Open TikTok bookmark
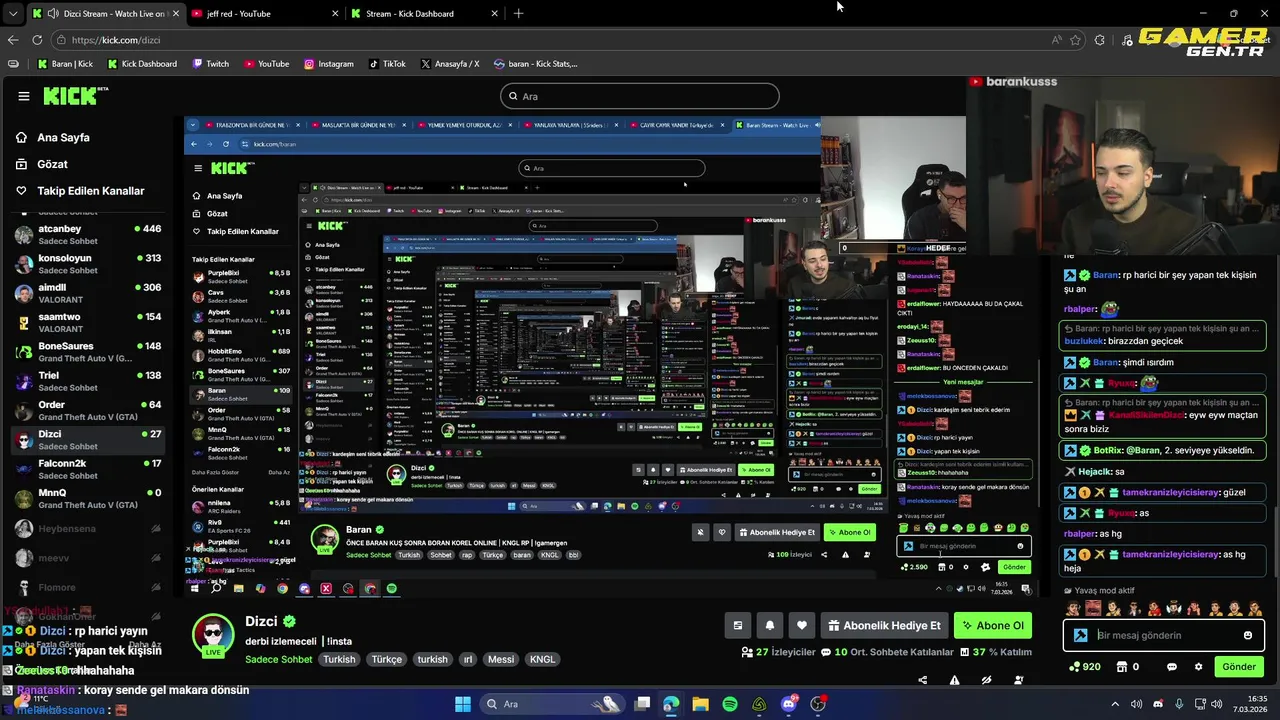 click(387, 64)
